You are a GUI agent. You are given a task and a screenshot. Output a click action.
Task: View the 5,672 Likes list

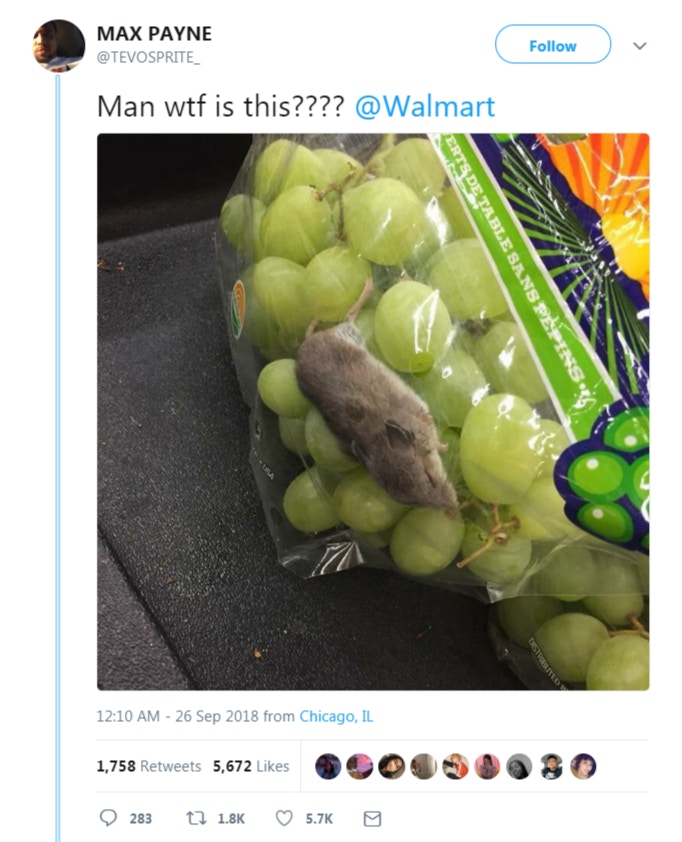[x=251, y=766]
